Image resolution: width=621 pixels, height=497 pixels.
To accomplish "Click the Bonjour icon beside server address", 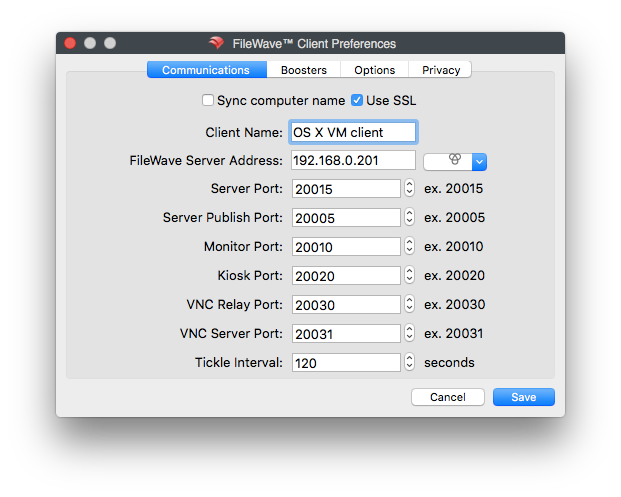I will 455,159.
